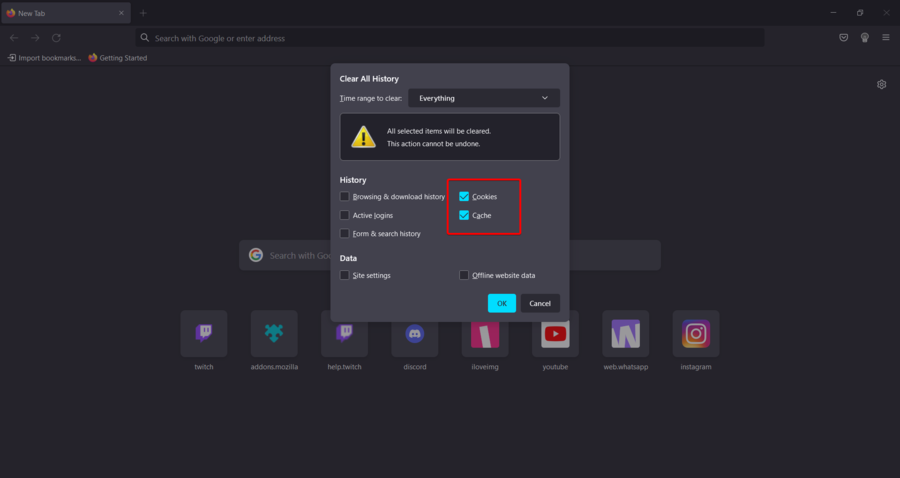Viewport: 900px width, 478px height.
Task: Select the New Tab browser tab
Action: pos(60,13)
